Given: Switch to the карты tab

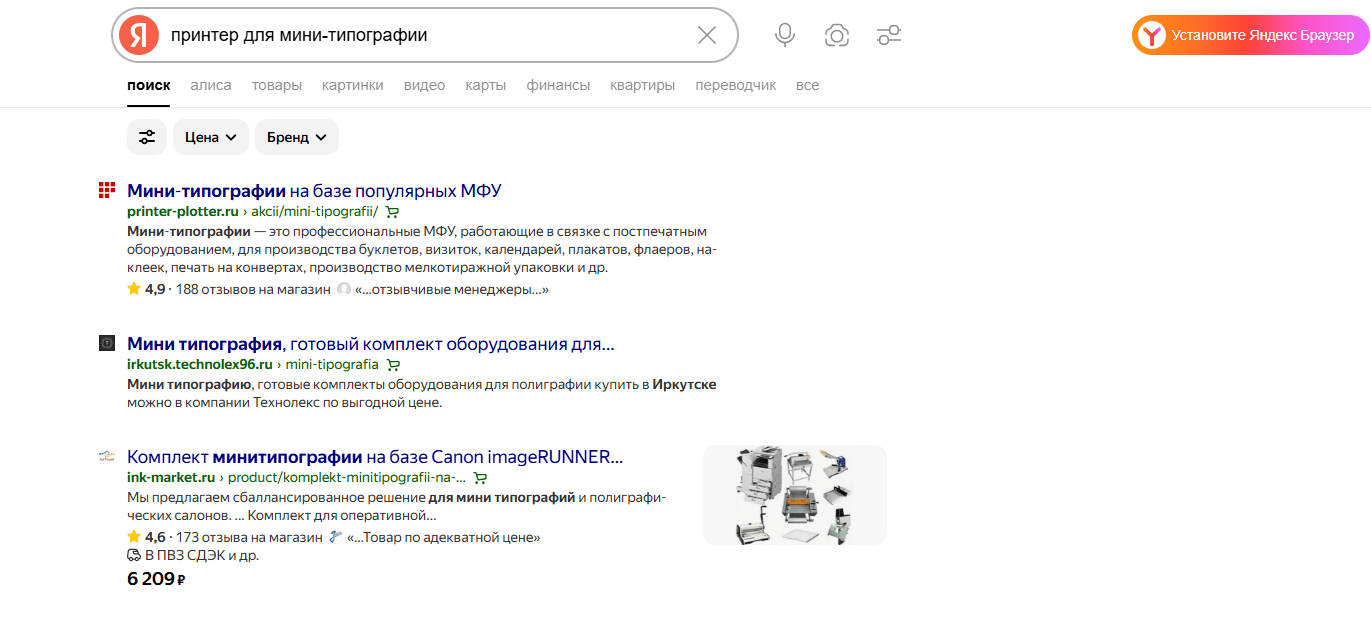Looking at the screenshot, I should [x=486, y=85].
